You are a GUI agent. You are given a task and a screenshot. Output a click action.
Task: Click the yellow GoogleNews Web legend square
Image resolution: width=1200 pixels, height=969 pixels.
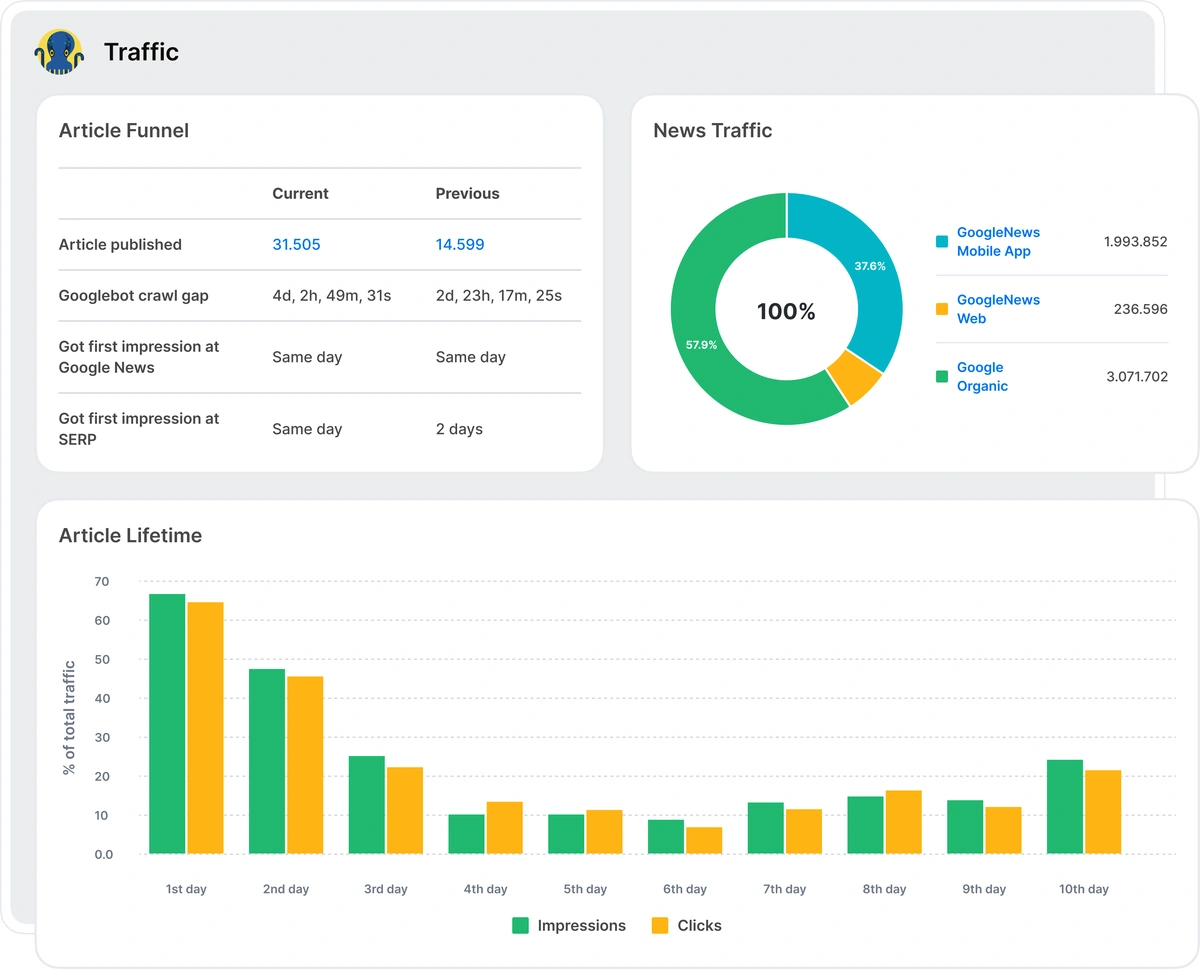tap(941, 309)
